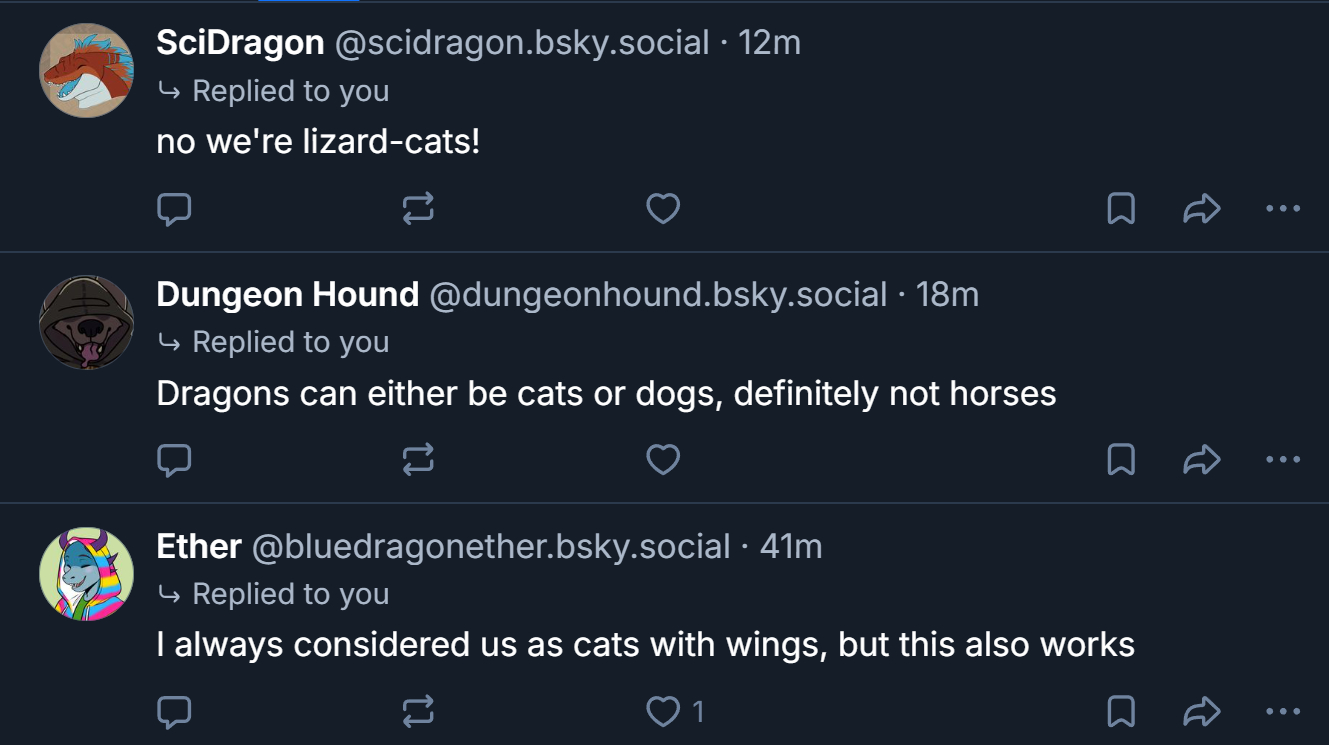This screenshot has width=1329, height=745.
Task: Repost Dungeon Hound's dragons post
Action: 418,459
